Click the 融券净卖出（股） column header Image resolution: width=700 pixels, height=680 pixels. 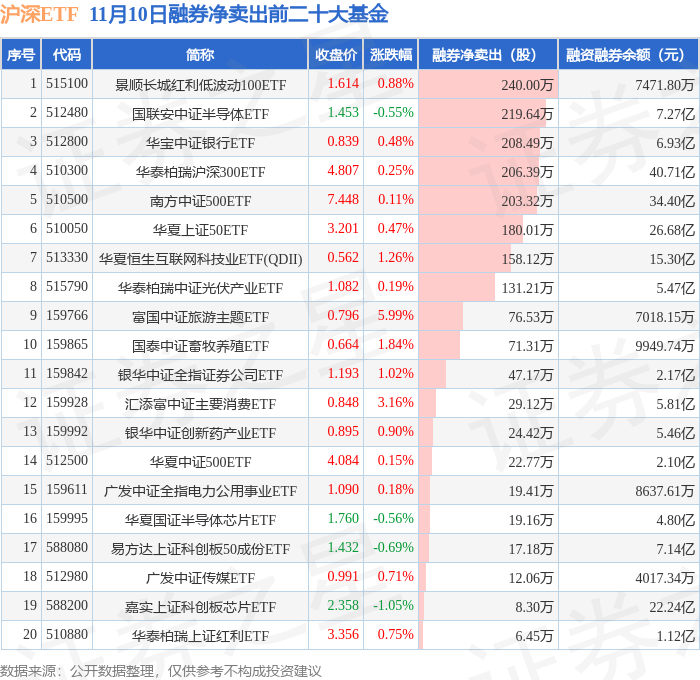point(488,54)
